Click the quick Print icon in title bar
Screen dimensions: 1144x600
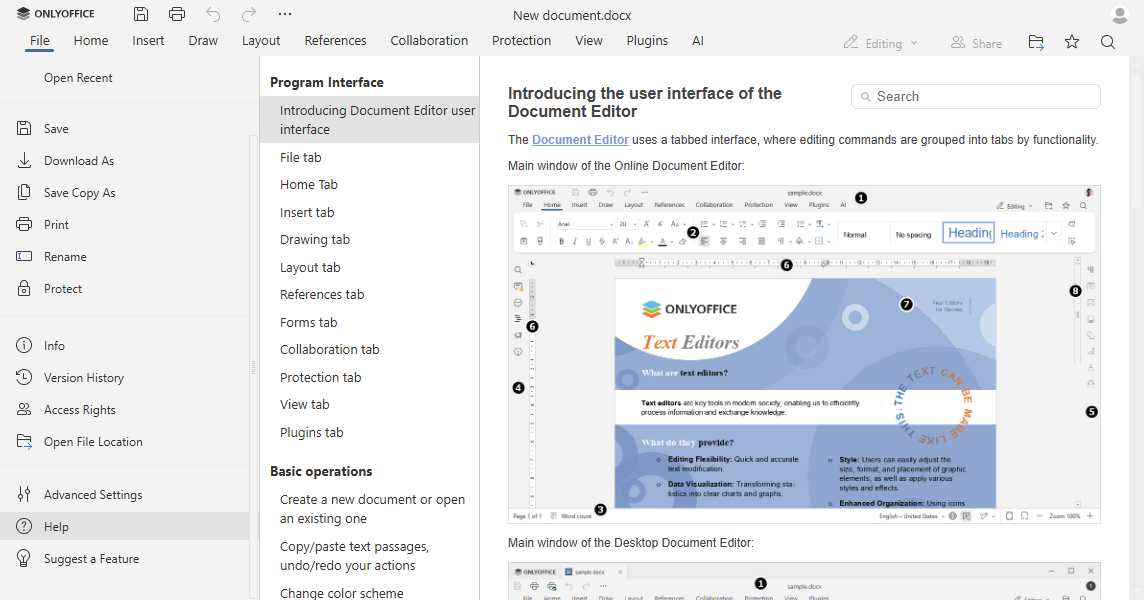(177, 14)
